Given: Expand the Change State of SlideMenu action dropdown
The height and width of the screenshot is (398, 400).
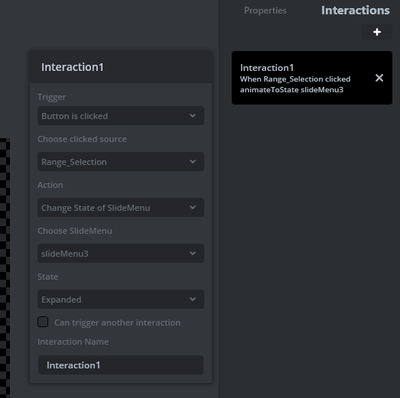Looking at the screenshot, I should 121,208.
